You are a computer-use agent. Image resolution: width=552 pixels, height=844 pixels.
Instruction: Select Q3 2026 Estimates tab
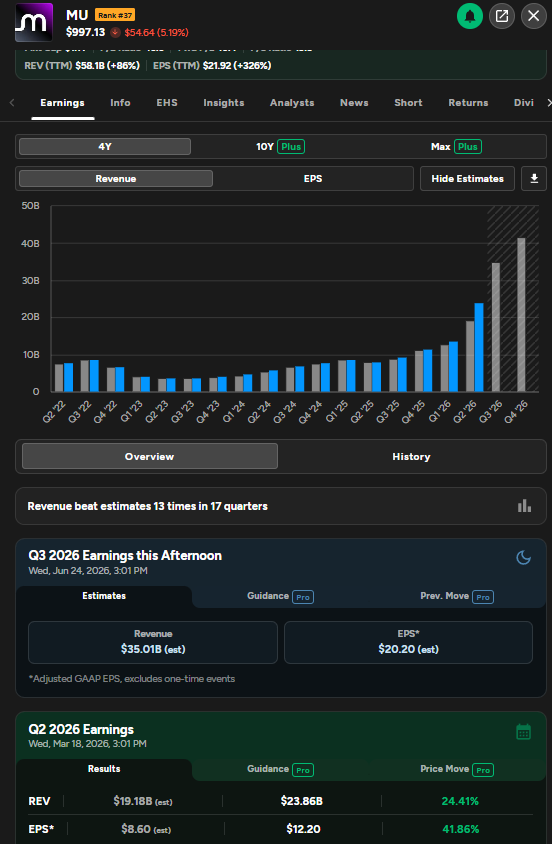pos(104,596)
